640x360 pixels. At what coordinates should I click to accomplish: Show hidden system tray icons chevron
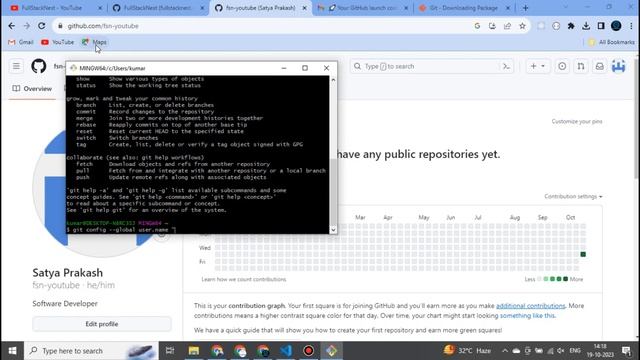click(x=504, y=351)
